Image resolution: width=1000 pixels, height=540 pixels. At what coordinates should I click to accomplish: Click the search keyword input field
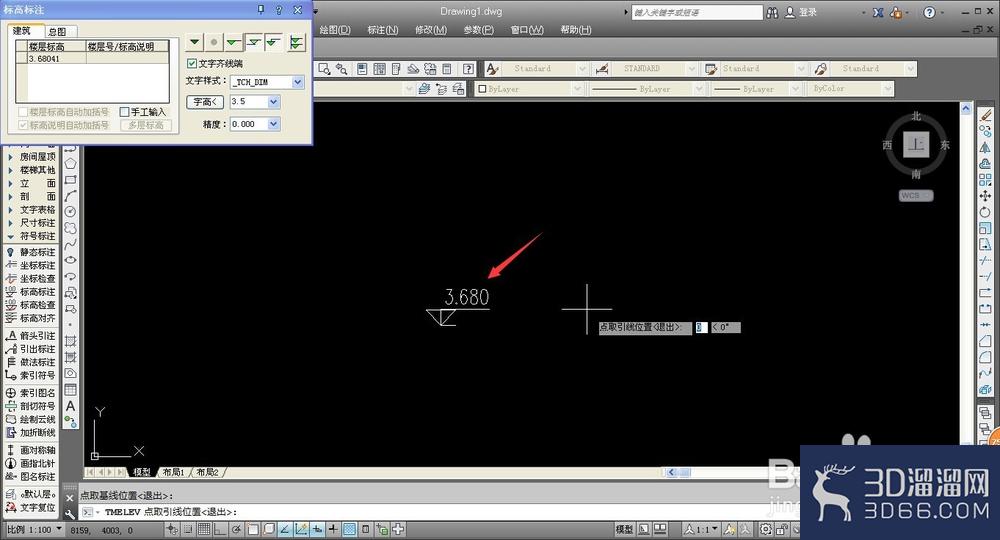point(696,12)
